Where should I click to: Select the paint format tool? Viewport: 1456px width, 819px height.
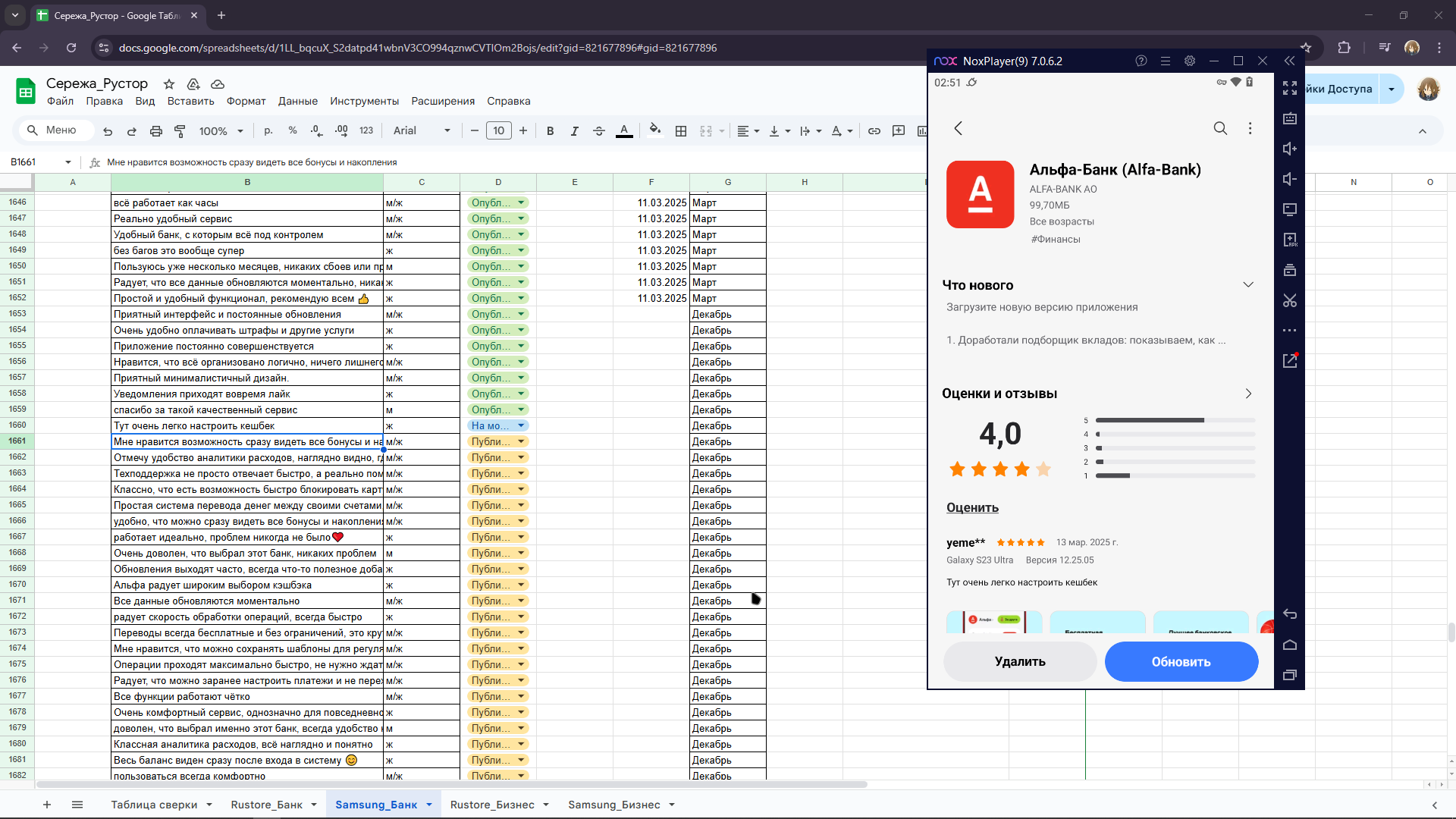[x=180, y=131]
